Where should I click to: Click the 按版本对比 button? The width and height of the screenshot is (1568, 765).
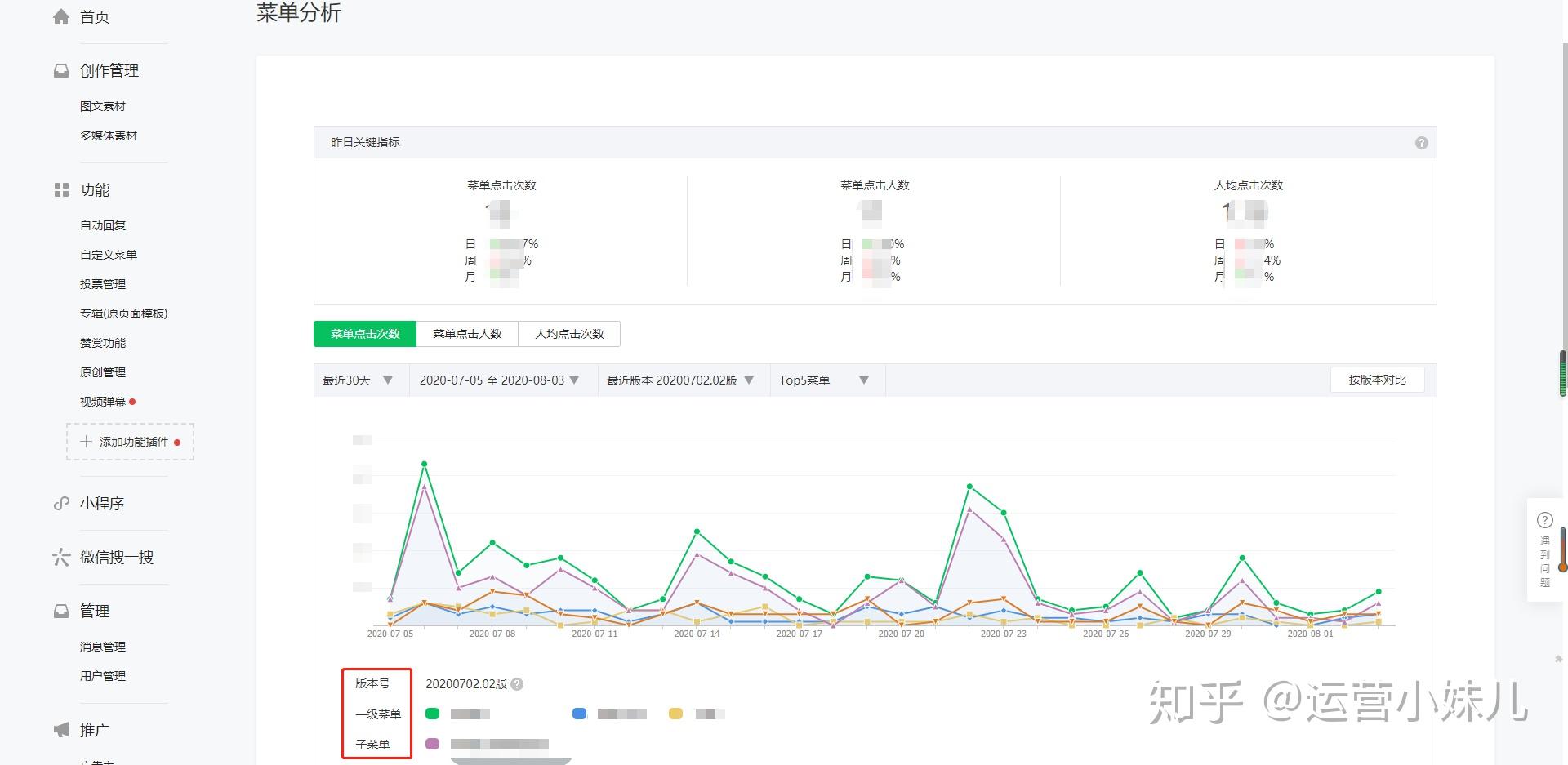pyautogui.click(x=1377, y=380)
